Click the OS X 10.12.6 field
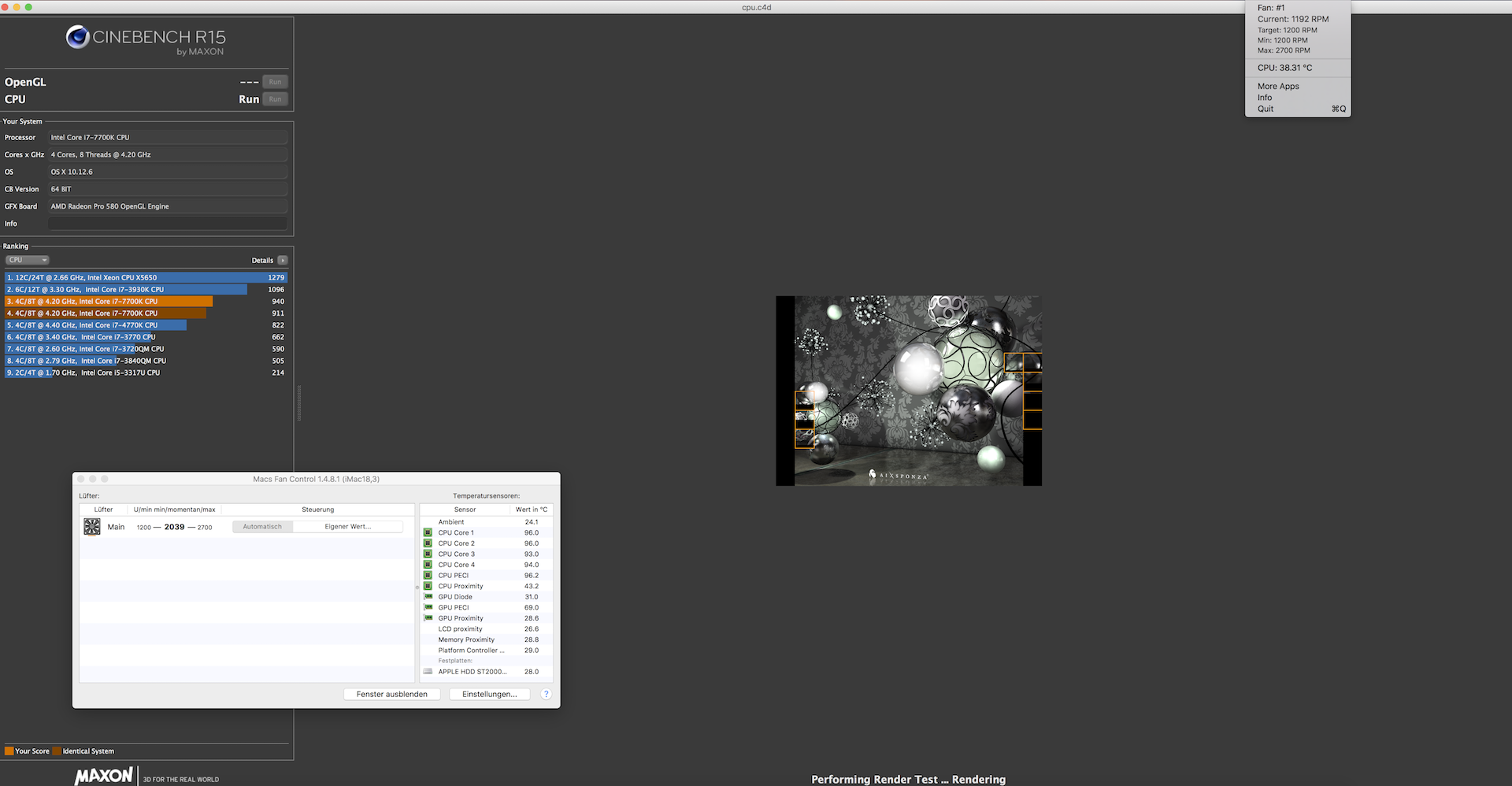 pos(168,172)
